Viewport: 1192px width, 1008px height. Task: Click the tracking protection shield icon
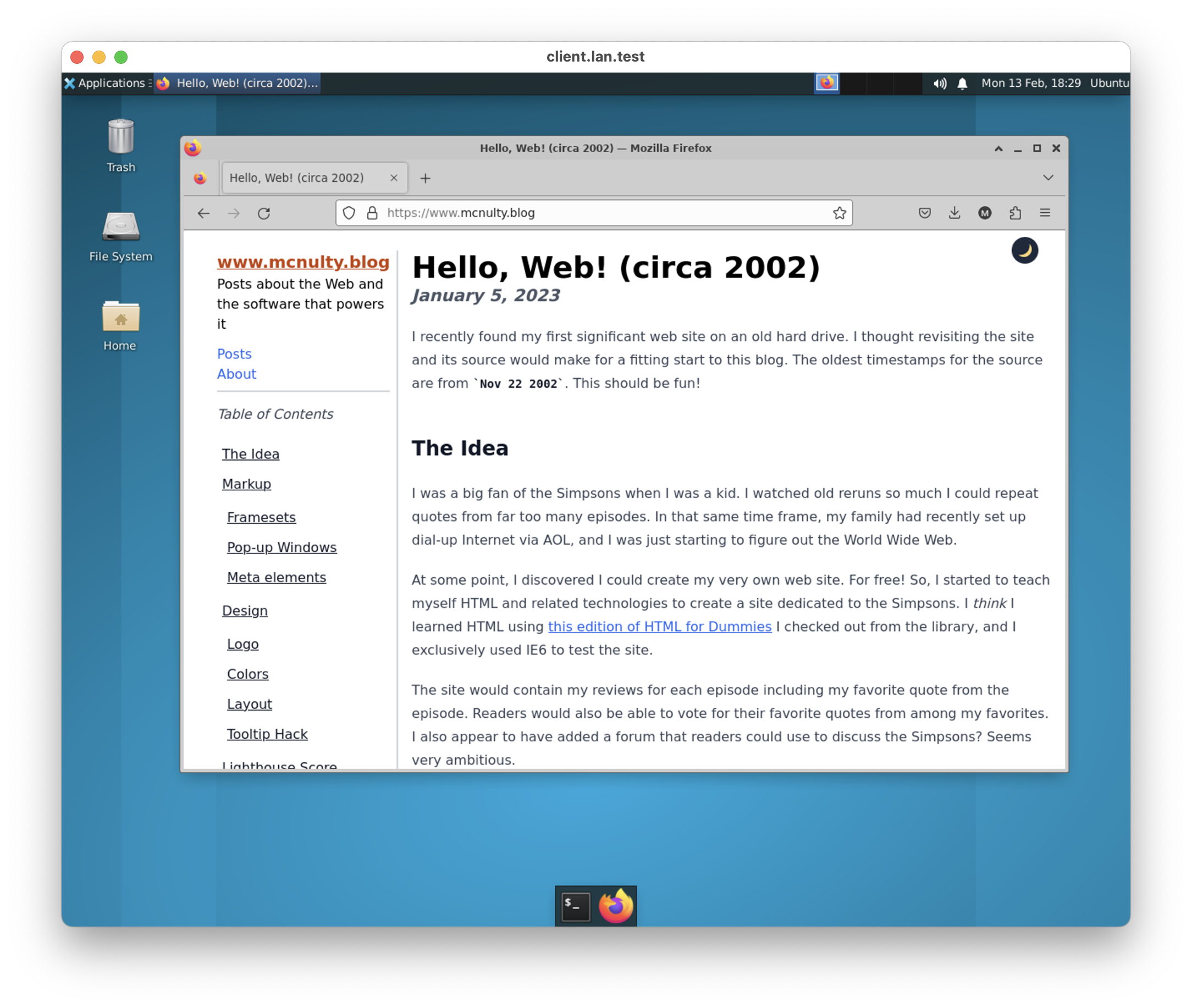[x=349, y=213]
